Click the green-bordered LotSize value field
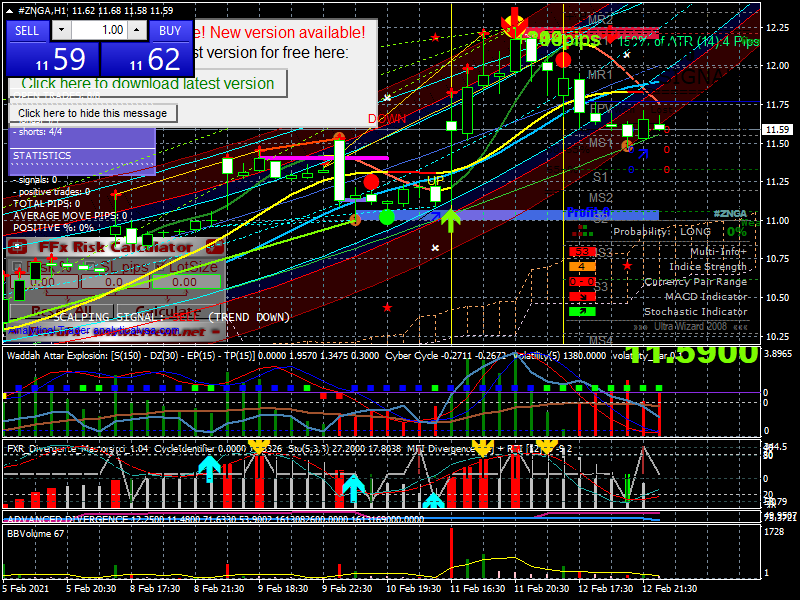 tap(186, 282)
